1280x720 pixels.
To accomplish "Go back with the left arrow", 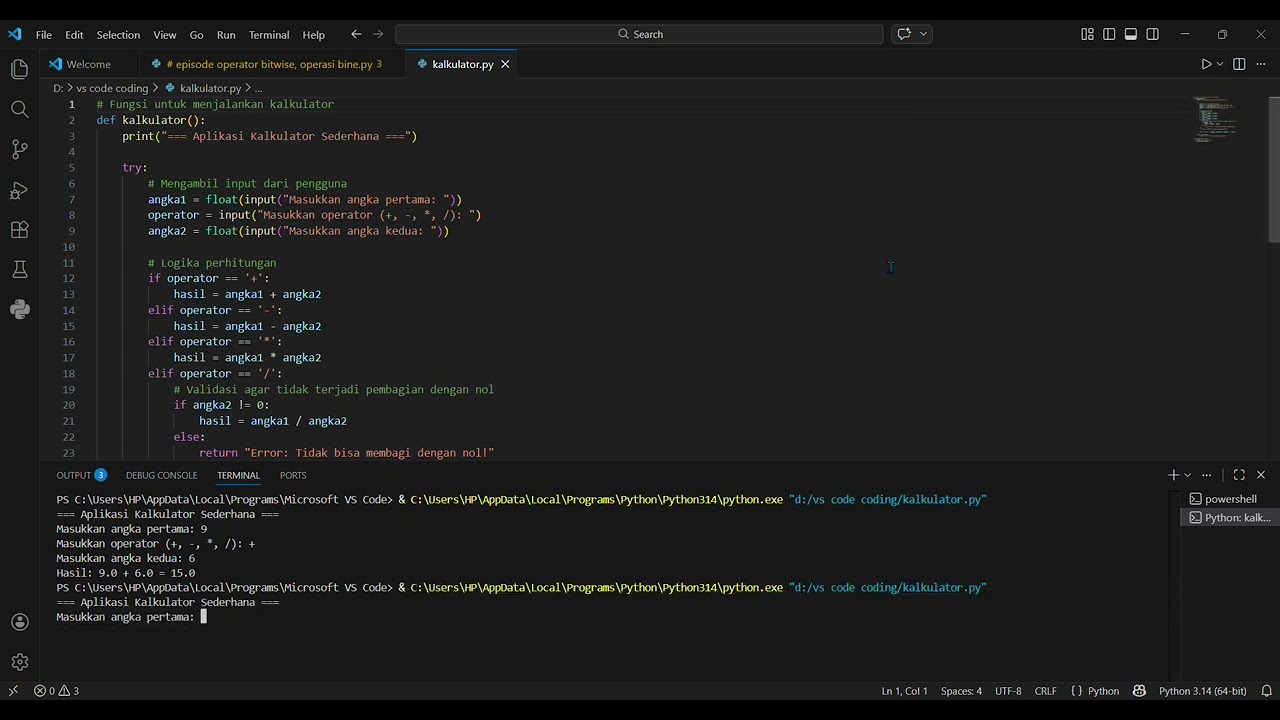I will (356, 34).
